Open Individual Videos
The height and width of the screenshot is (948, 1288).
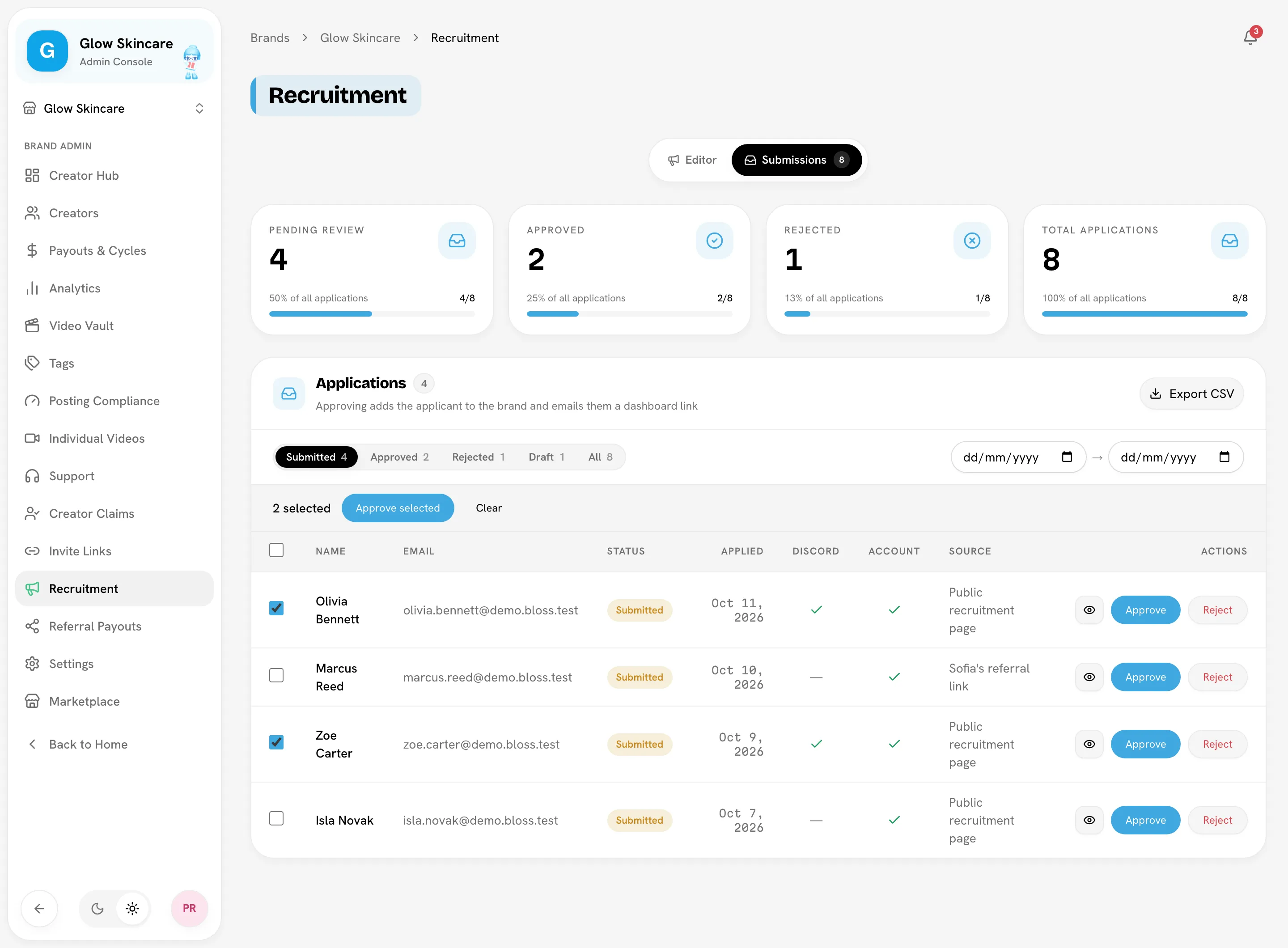click(114, 438)
